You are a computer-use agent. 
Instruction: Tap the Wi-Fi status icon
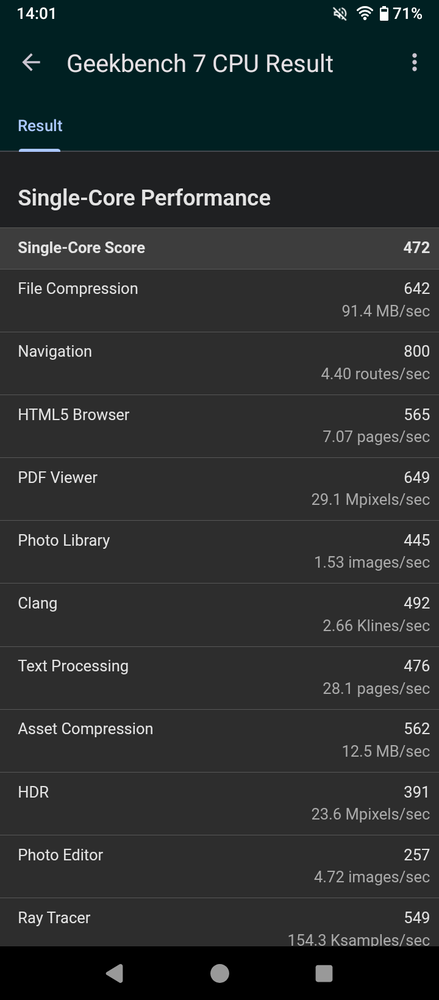coord(364,13)
